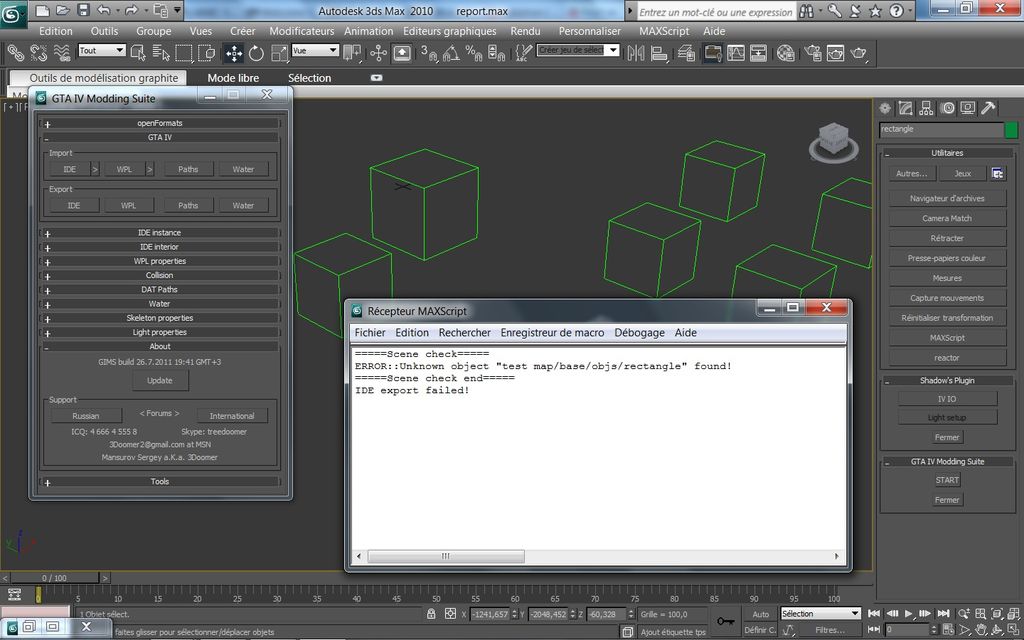Toggle Window/Crossing selection icon
Screen dimensions: 1024x640
tap(206, 53)
